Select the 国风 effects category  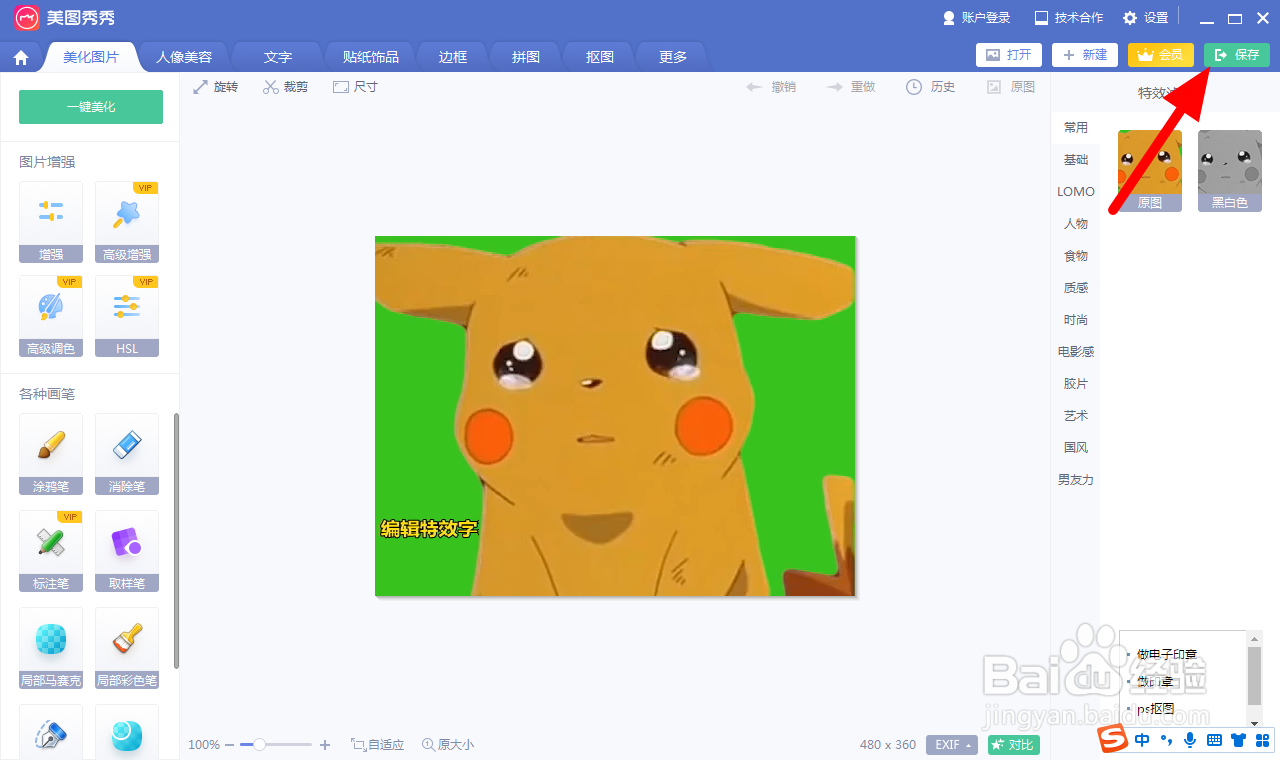click(1076, 448)
